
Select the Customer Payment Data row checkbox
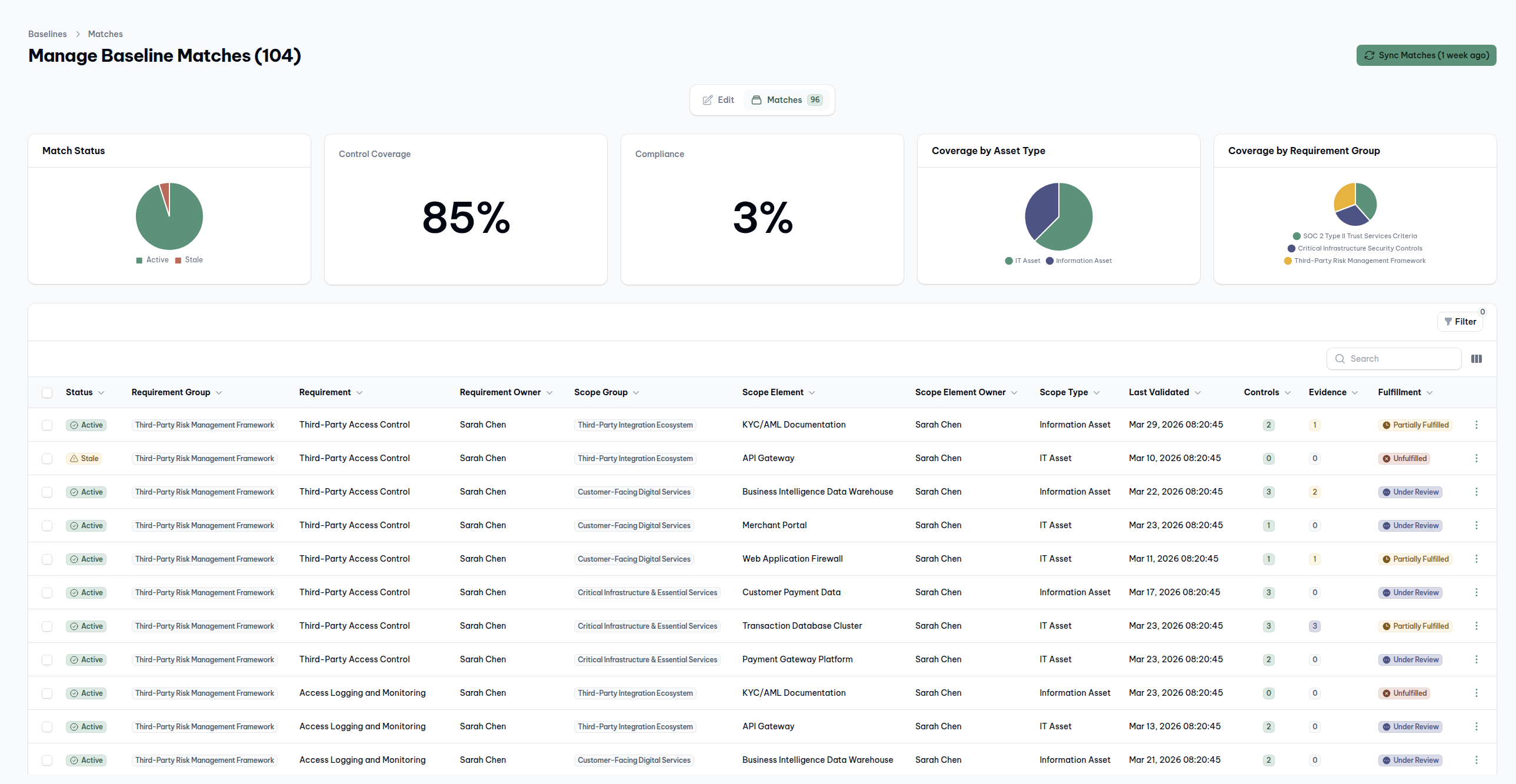click(47, 593)
